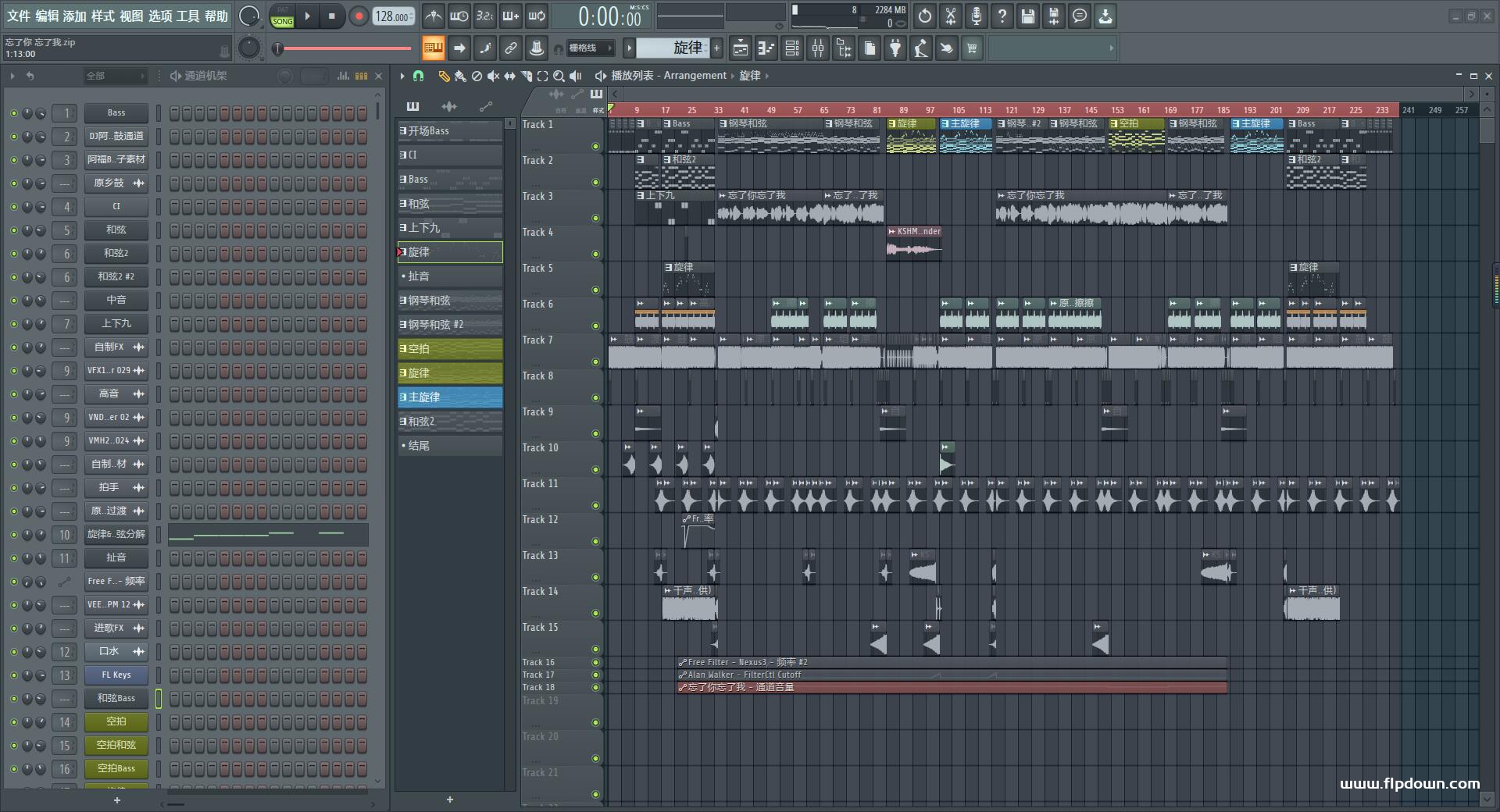Mute Track 1 in the playlist

coord(595,146)
